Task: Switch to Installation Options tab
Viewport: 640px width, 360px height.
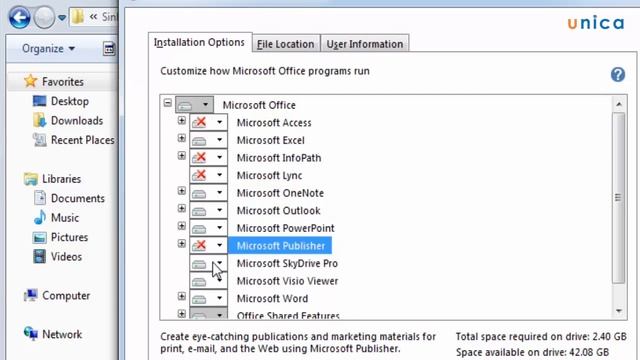Action: pyautogui.click(x=200, y=42)
